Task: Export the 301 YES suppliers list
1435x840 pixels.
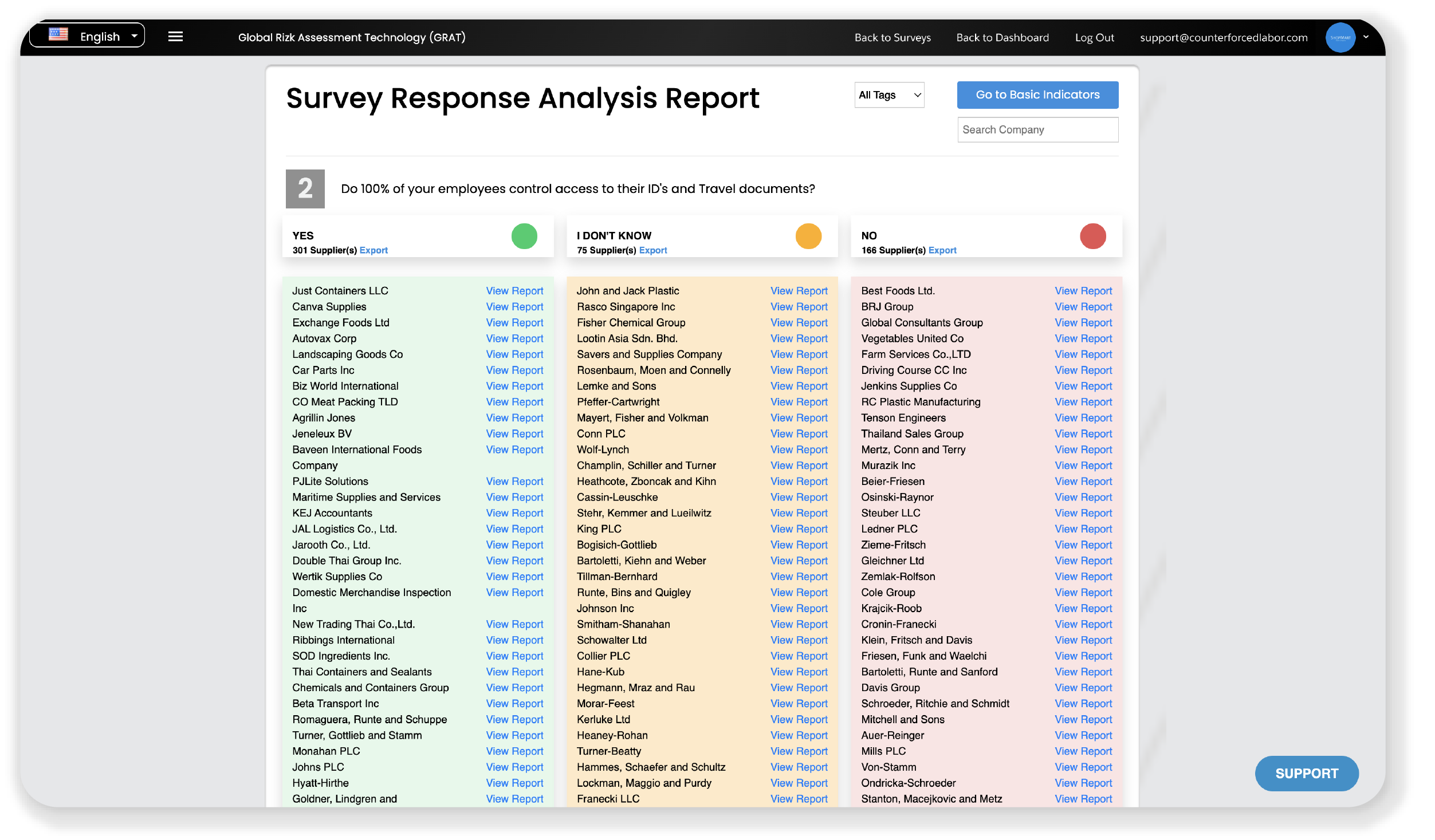Action: tap(374, 250)
